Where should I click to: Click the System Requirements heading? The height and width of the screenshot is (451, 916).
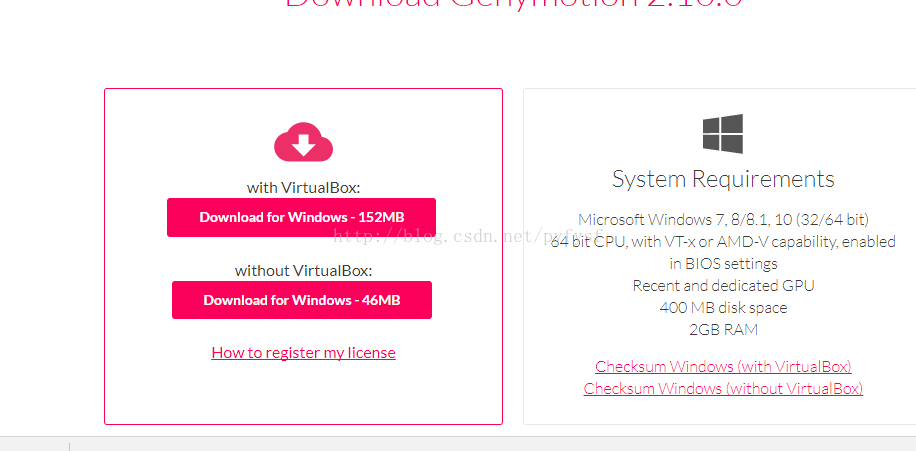click(x=723, y=179)
